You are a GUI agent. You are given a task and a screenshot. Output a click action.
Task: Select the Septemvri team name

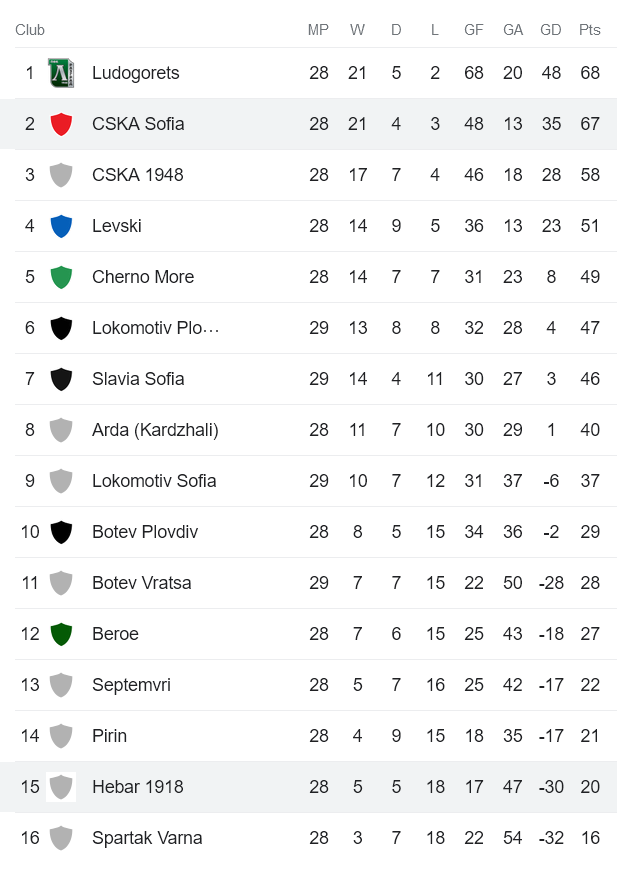tap(134, 684)
